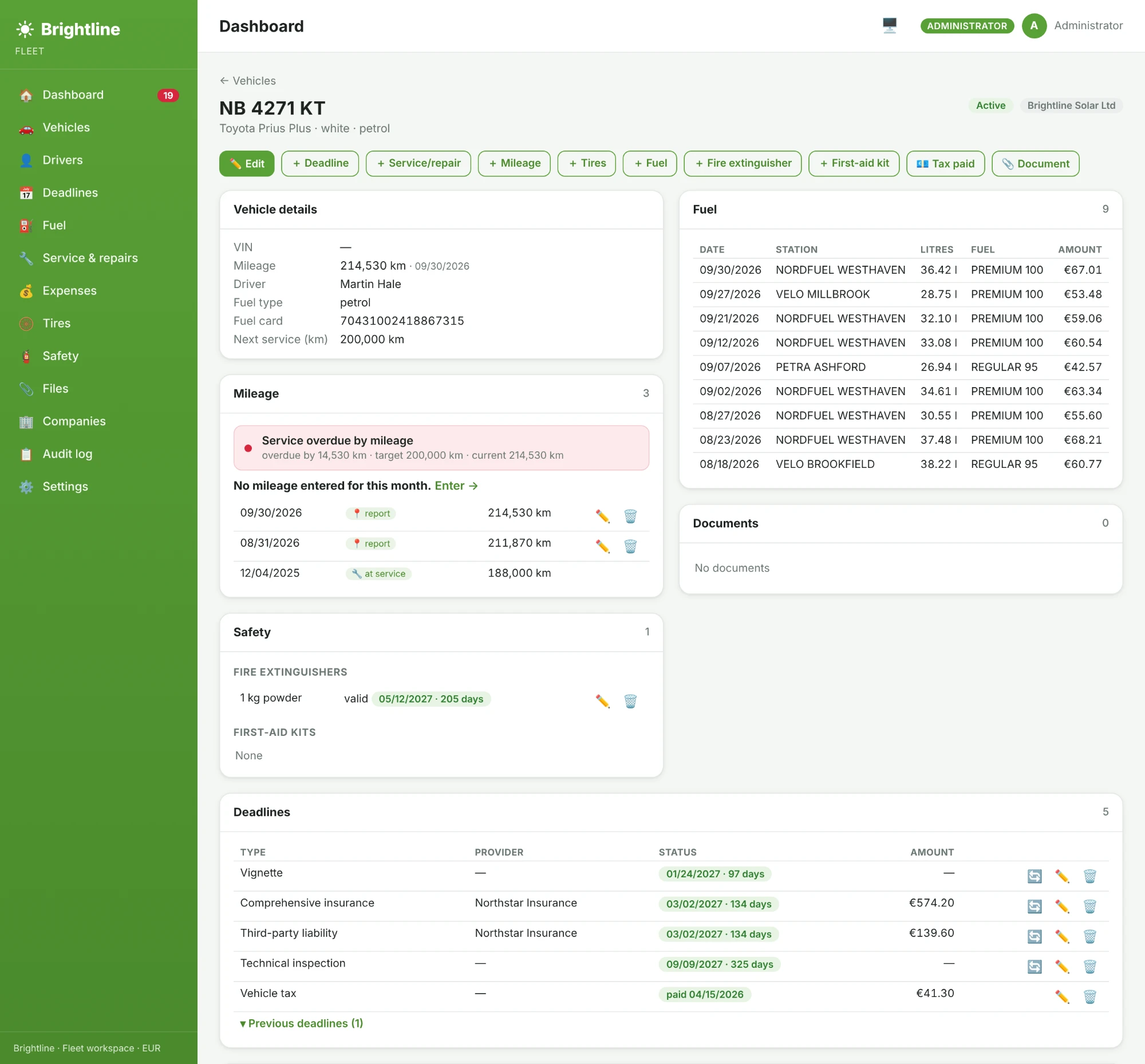The width and height of the screenshot is (1145, 1064).
Task: Click the monitor display icon in header
Action: [890, 25]
